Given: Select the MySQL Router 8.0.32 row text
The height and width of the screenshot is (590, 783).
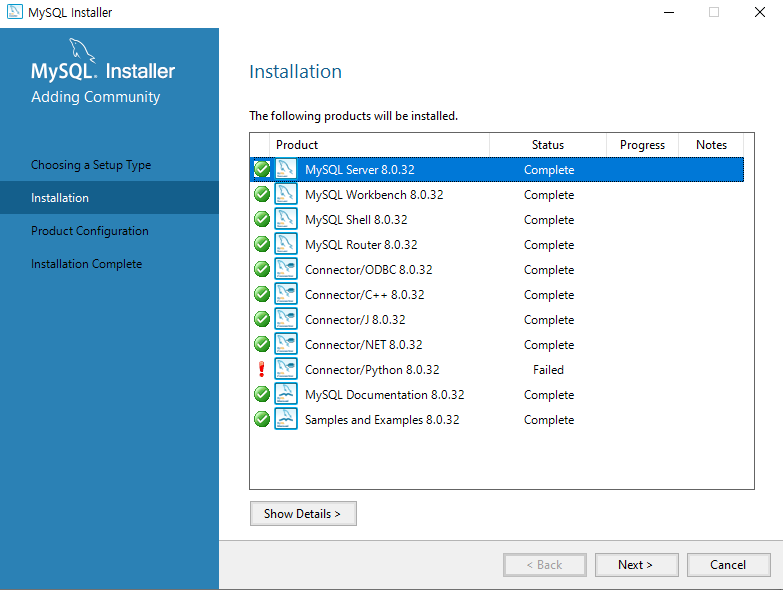Looking at the screenshot, I should click(x=361, y=245).
